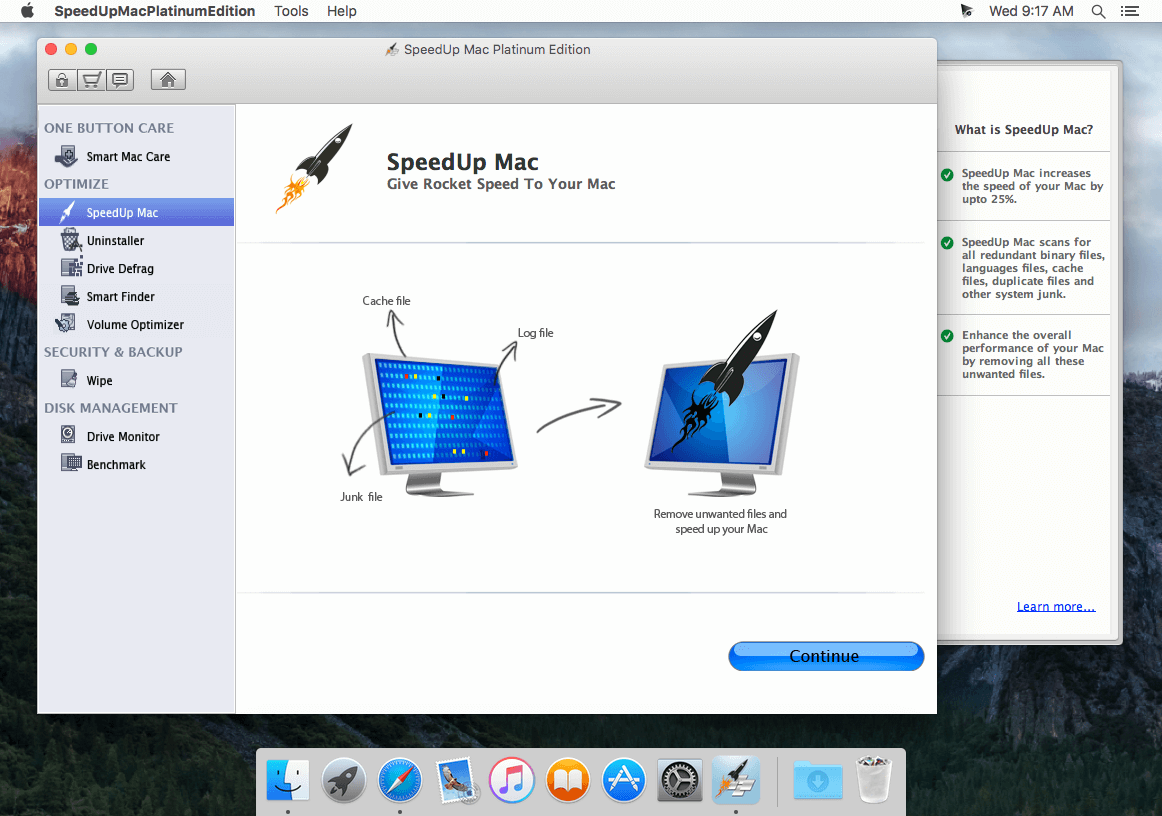Open Mail stamp icon in dock

(x=456, y=780)
